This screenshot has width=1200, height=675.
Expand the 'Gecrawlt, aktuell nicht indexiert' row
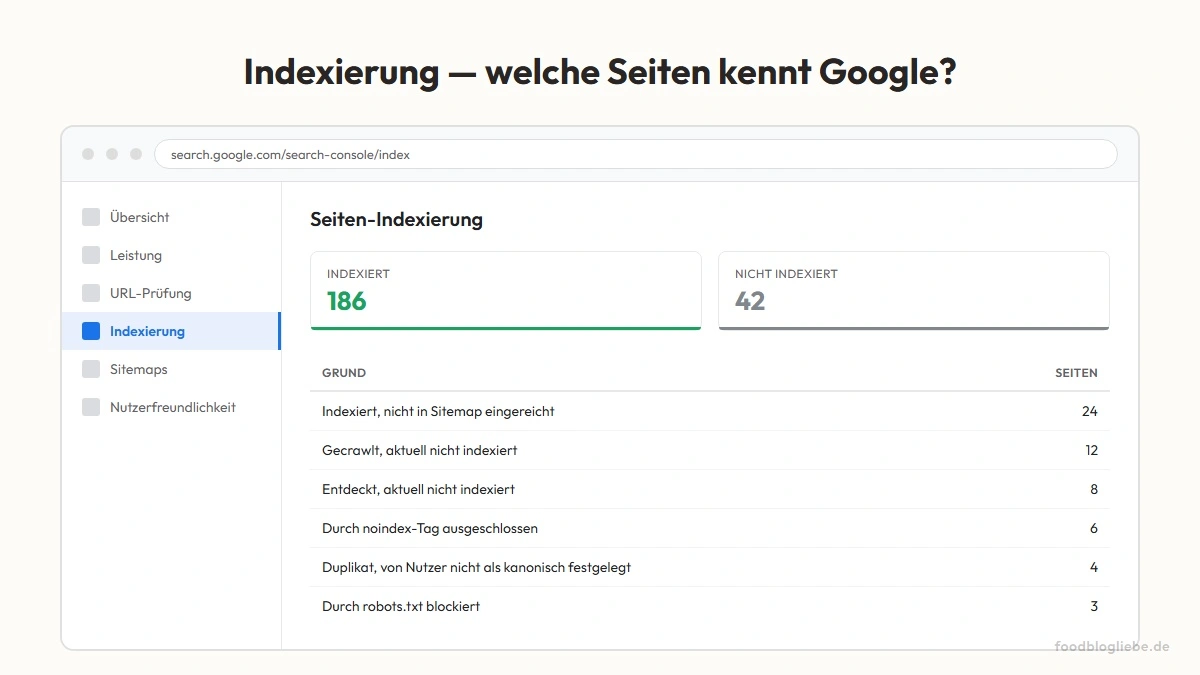pos(708,450)
